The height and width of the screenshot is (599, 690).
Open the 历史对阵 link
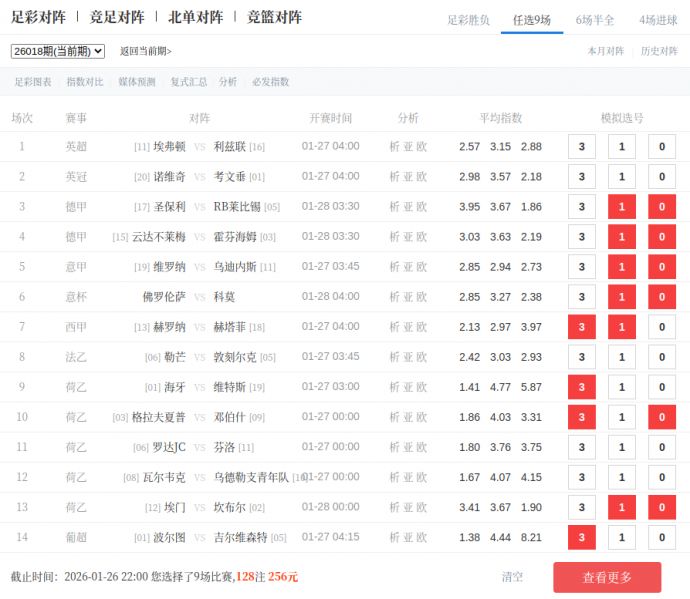click(x=659, y=51)
